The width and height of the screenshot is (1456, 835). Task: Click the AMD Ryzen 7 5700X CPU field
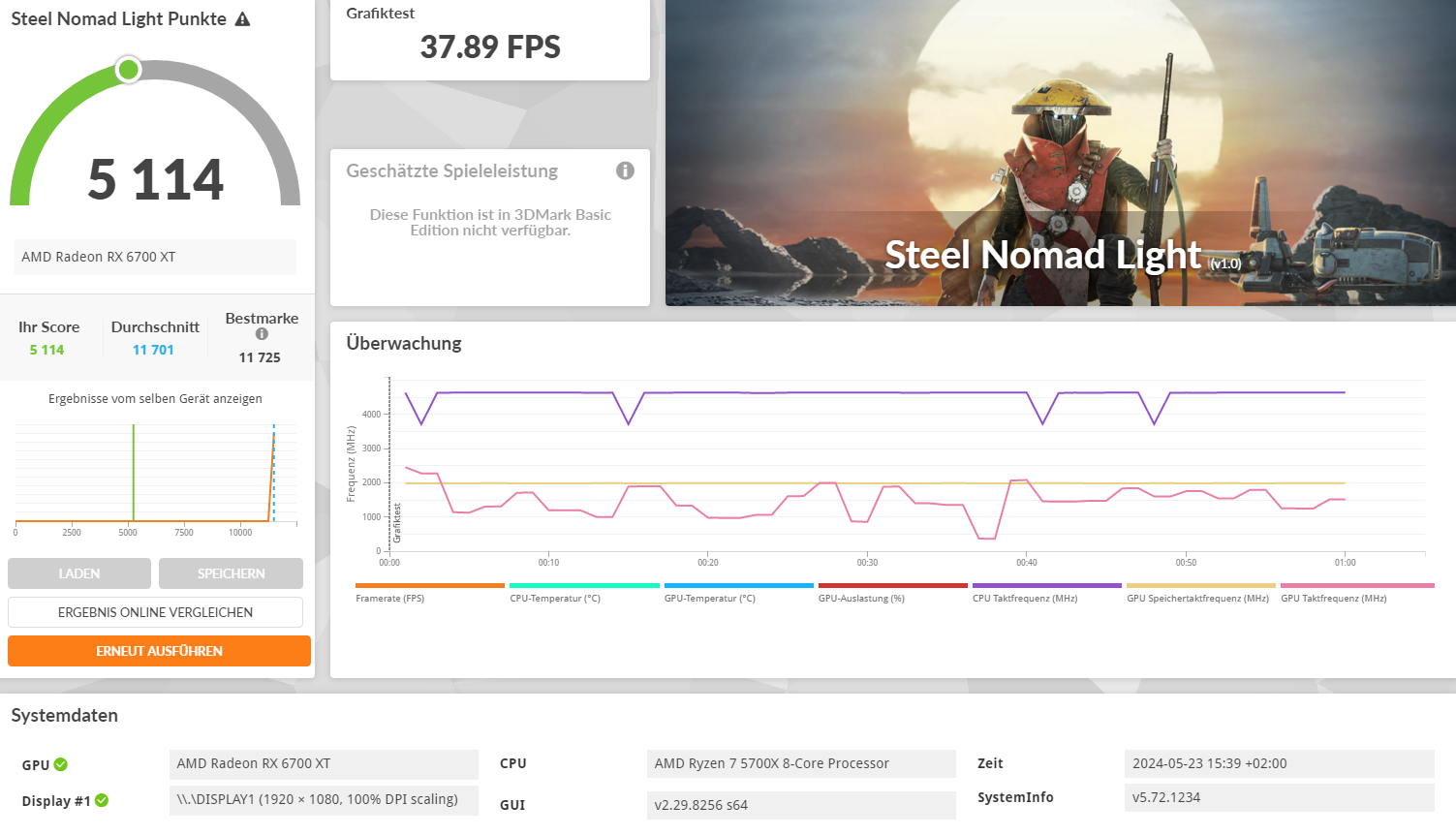801,763
